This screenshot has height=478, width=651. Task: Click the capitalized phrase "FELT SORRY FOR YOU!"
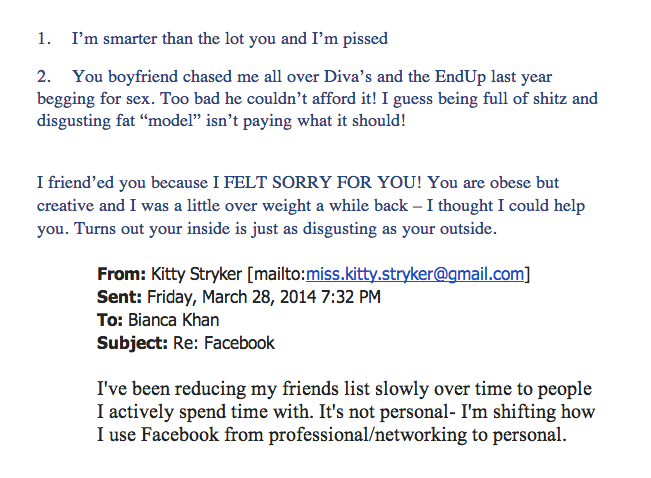322,182
